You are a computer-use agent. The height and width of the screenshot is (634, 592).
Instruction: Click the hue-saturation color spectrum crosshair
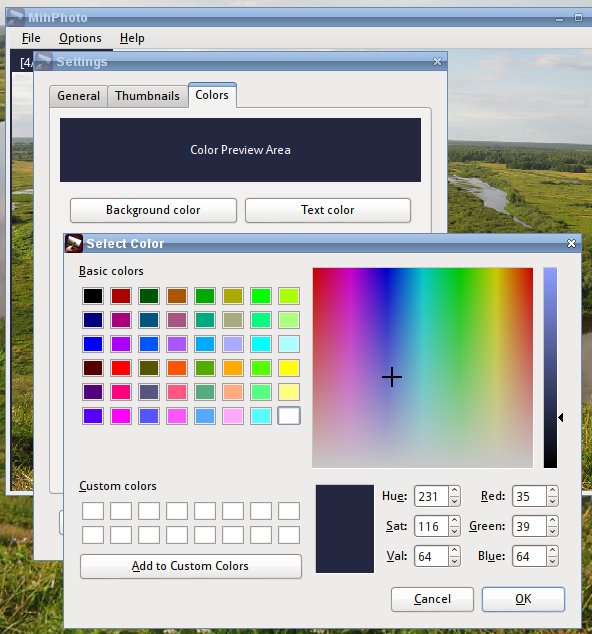tap(392, 377)
